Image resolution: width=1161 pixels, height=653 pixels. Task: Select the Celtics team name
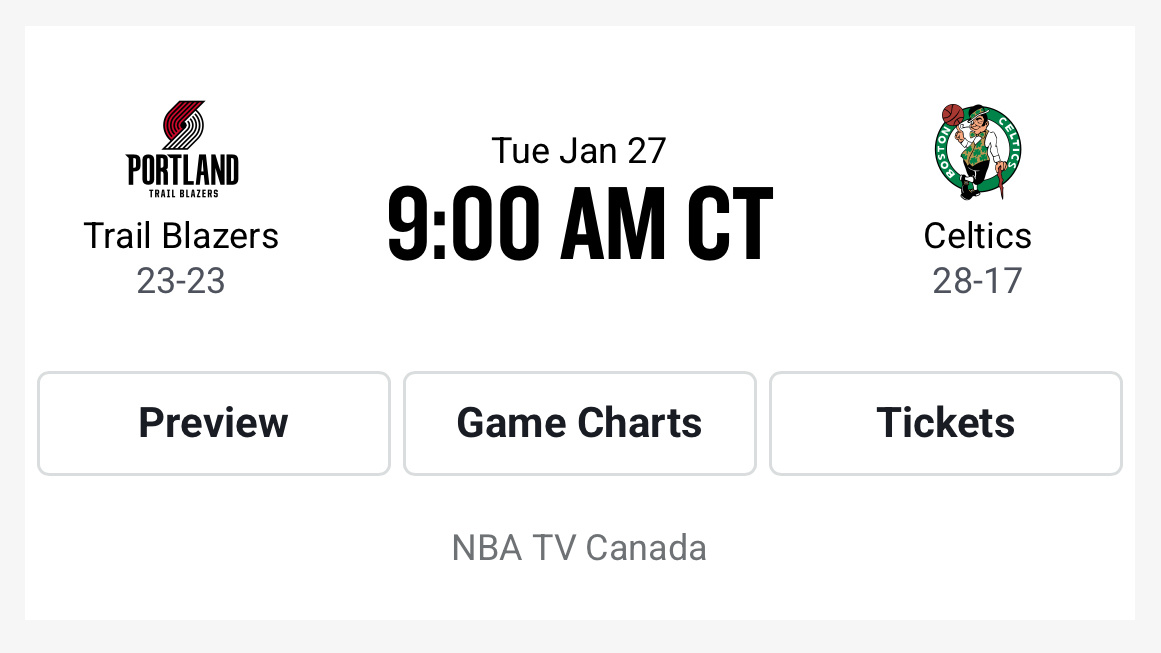978,236
